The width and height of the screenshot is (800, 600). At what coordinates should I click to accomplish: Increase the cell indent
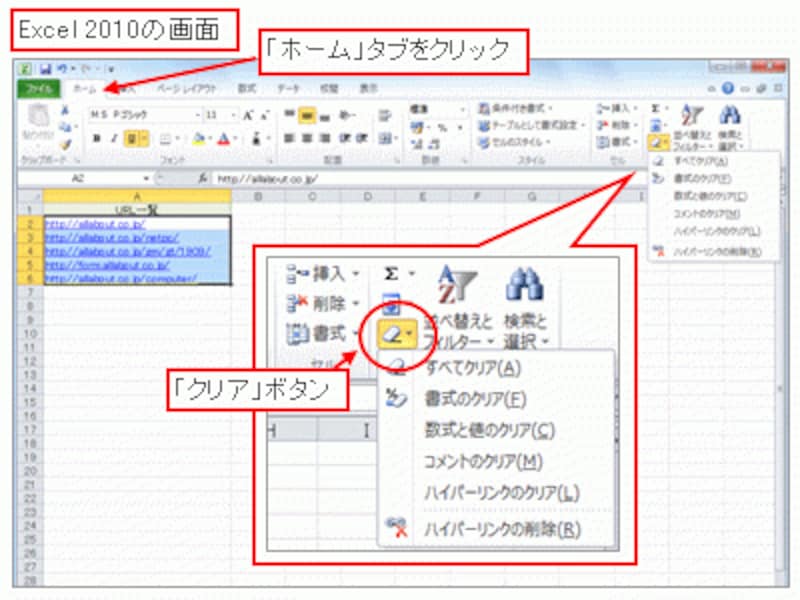362,138
